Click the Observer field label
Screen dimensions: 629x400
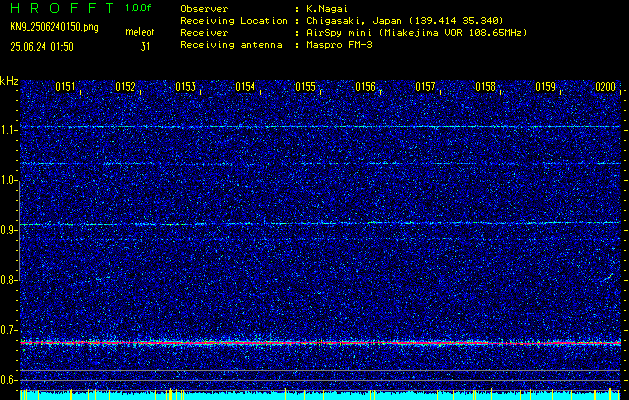click(204, 9)
